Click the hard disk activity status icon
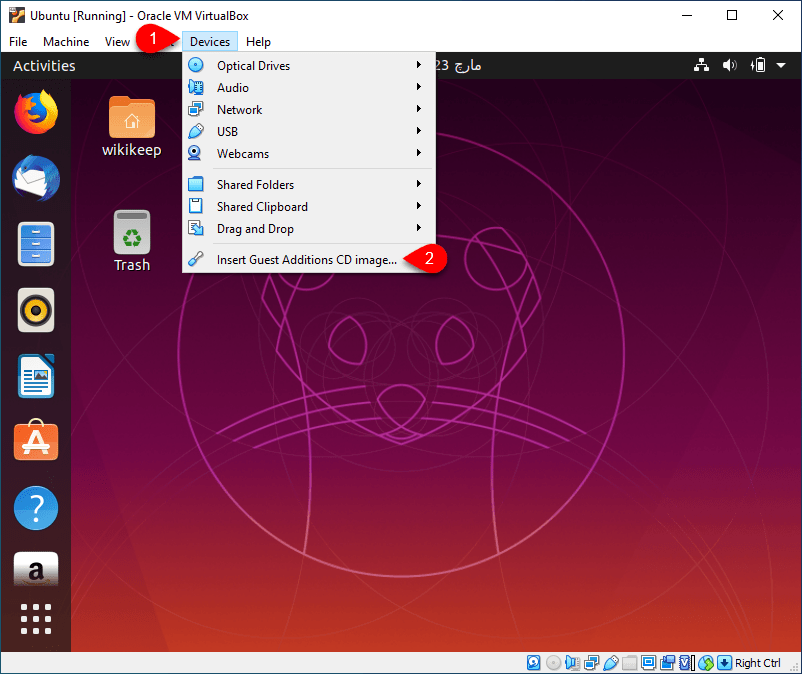802x674 pixels. 533,663
